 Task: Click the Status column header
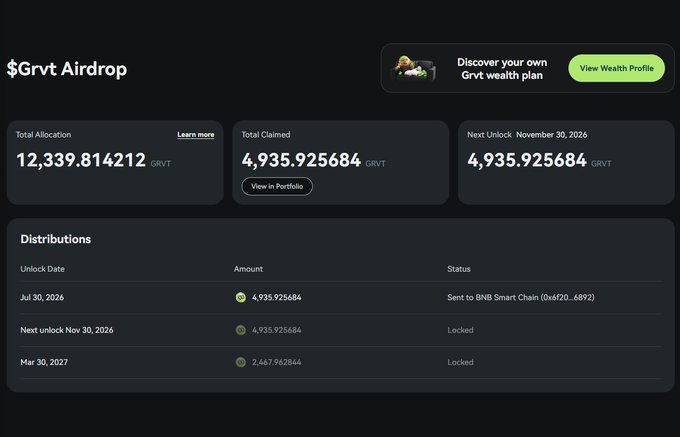pyautogui.click(x=459, y=269)
